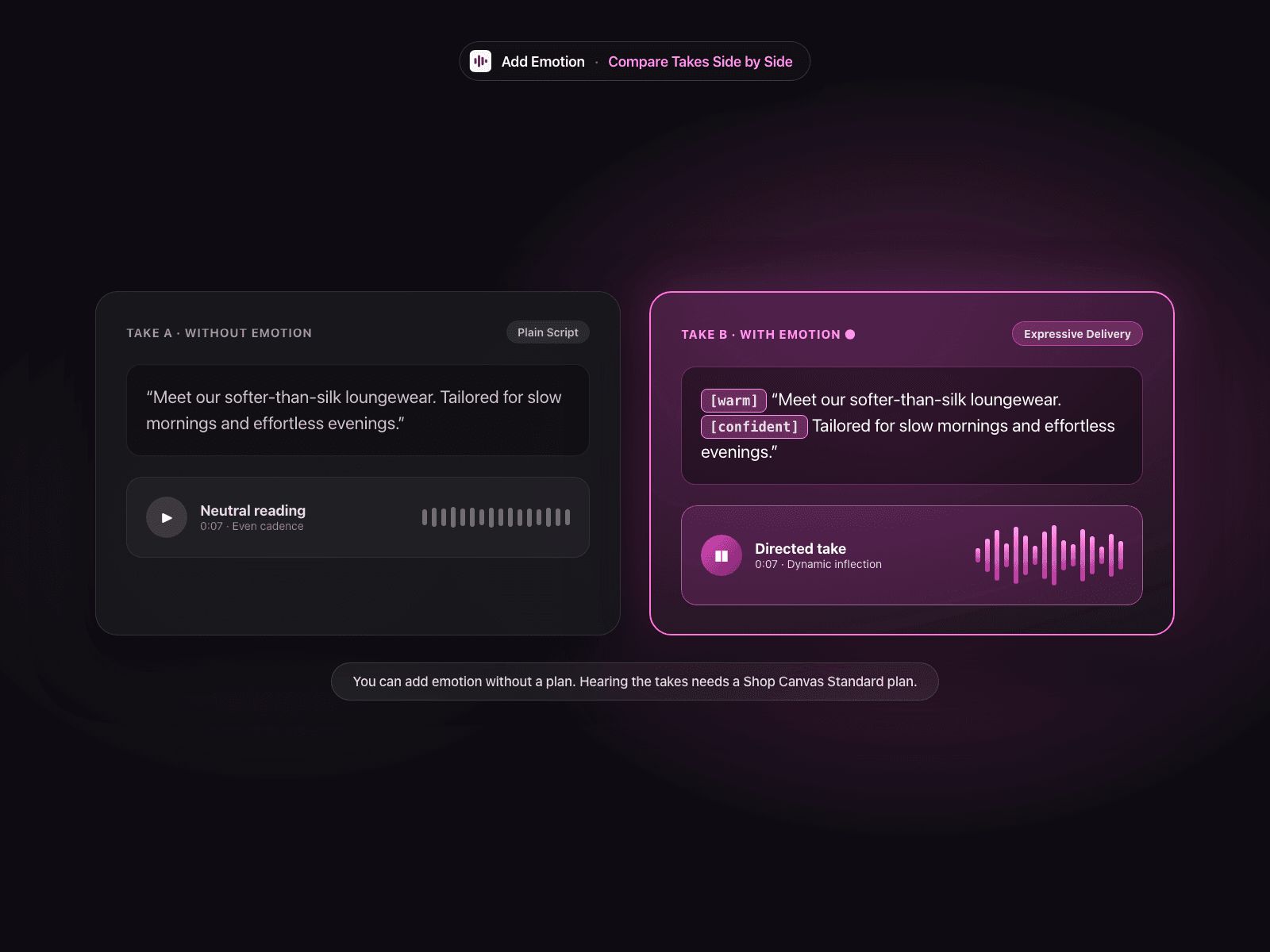Select the Plain Script badge

(x=548, y=332)
